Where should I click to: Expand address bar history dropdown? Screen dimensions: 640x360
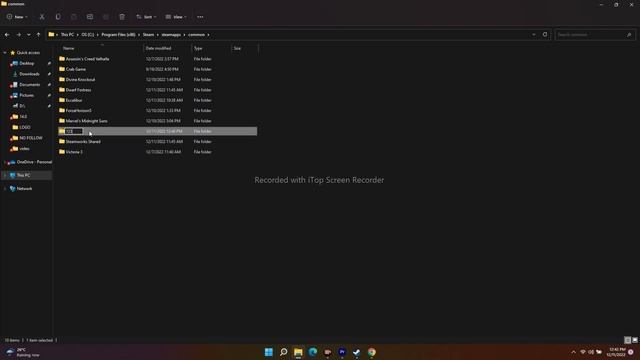pyautogui.click(x=533, y=35)
